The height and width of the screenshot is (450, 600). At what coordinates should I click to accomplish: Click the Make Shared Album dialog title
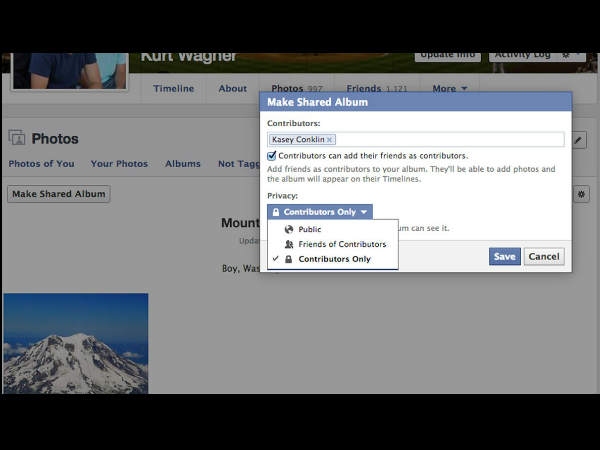pyautogui.click(x=318, y=102)
